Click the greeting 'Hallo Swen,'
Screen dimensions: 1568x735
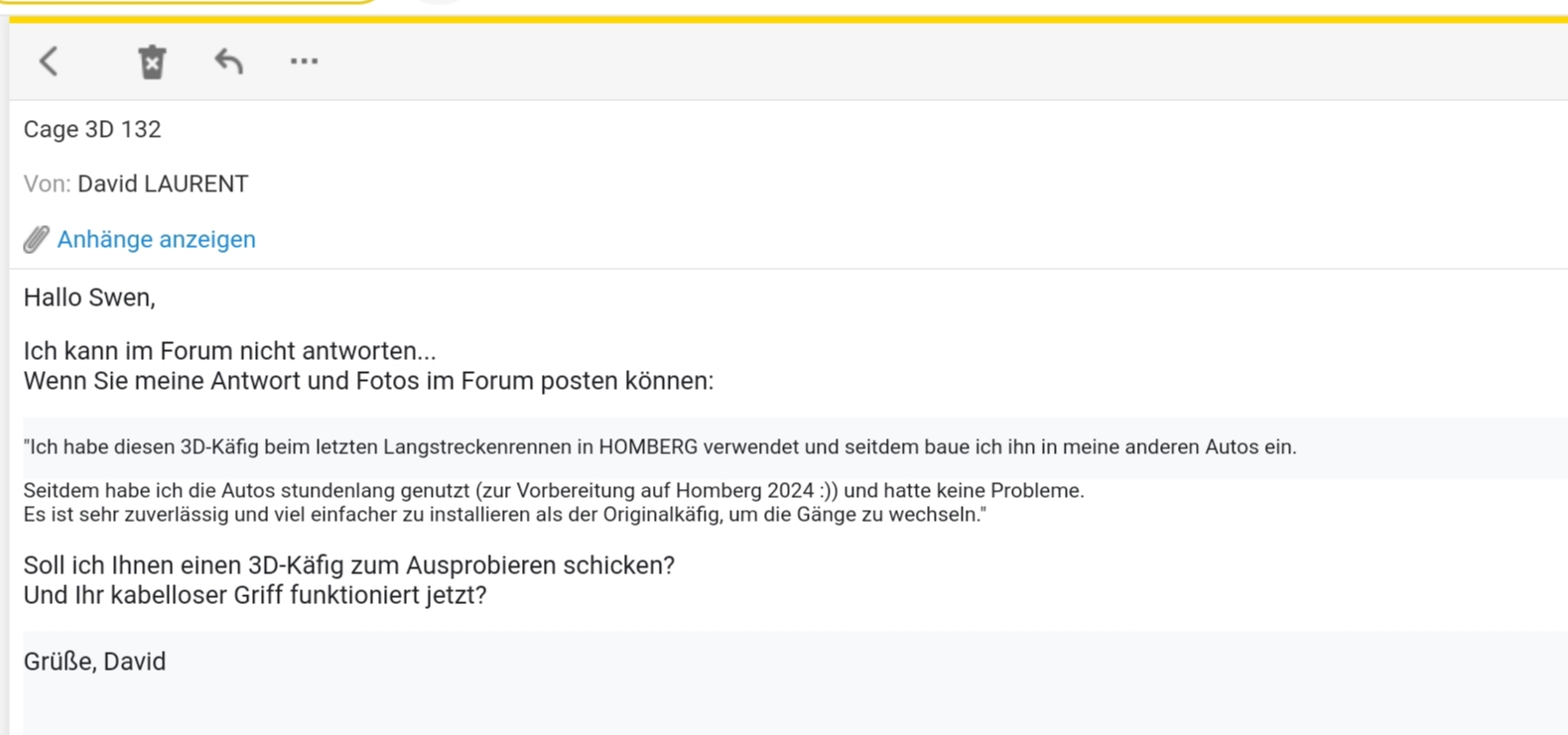pyautogui.click(x=89, y=298)
